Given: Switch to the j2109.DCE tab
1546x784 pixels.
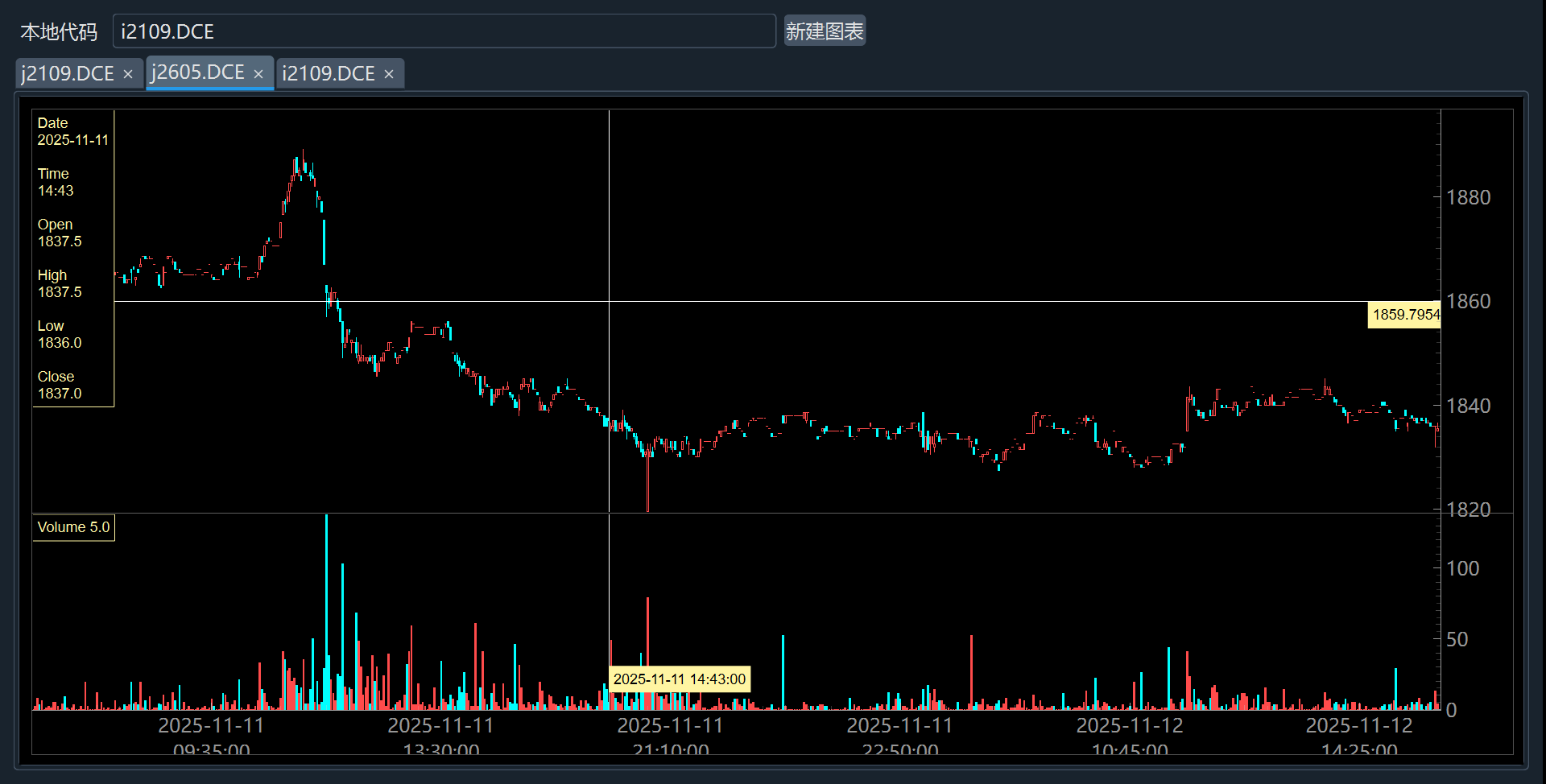Looking at the screenshot, I should pos(68,74).
